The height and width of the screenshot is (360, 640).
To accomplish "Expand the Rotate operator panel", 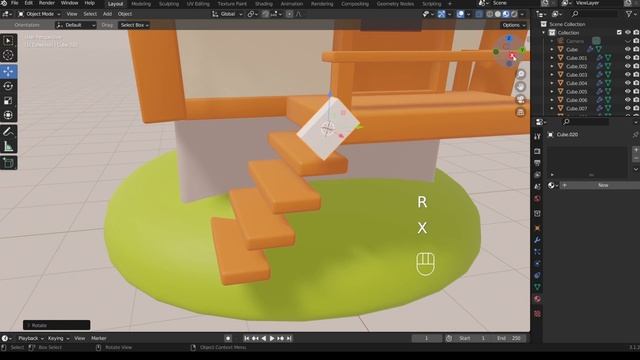I will (56, 325).
